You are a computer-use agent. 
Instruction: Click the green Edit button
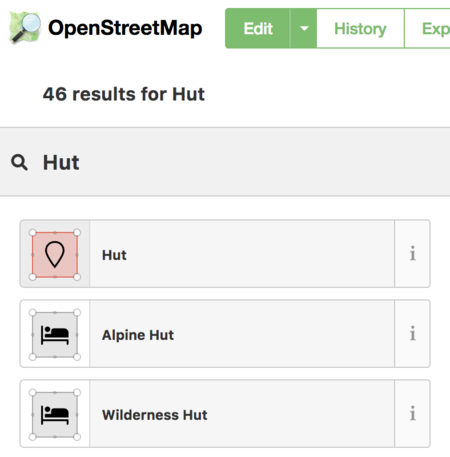(x=258, y=29)
